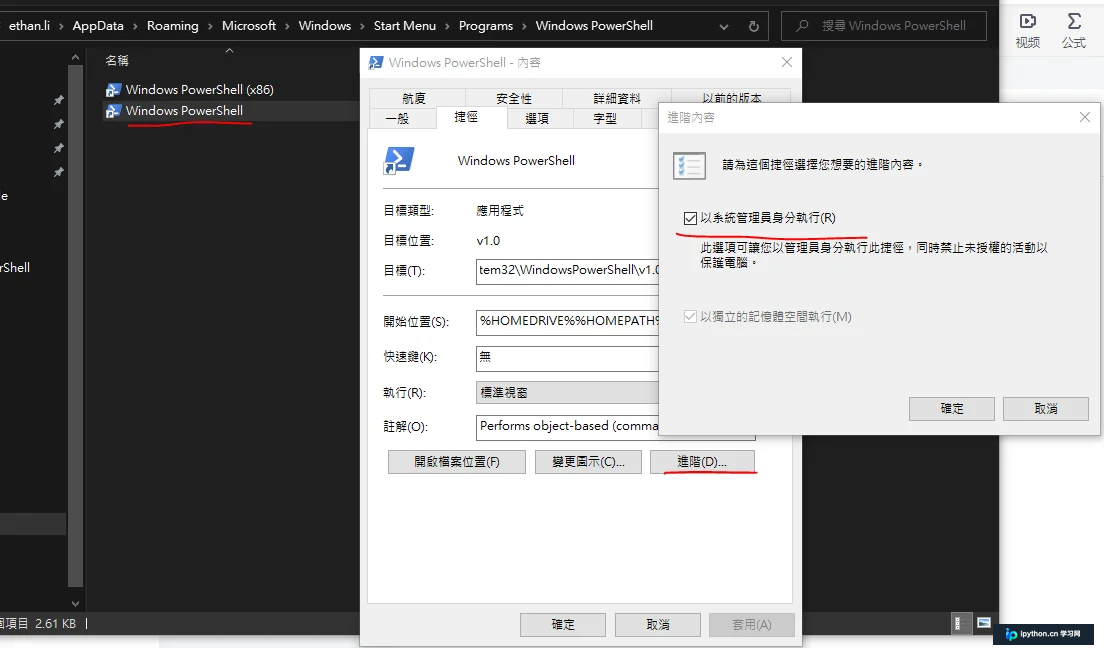Click the 註解(O) comment field
This screenshot has height=648, width=1104.
tap(567, 427)
